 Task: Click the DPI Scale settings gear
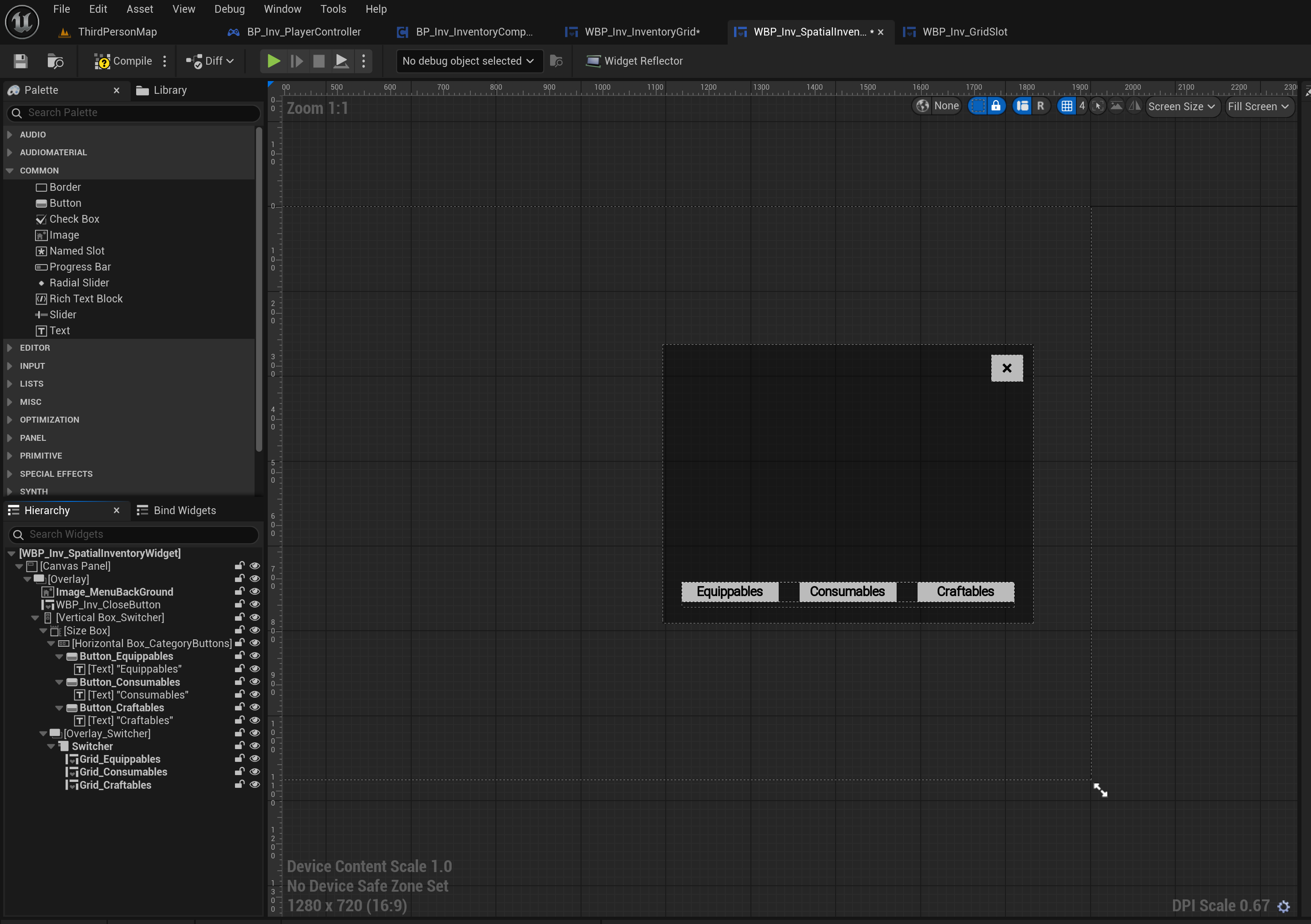(1284, 906)
